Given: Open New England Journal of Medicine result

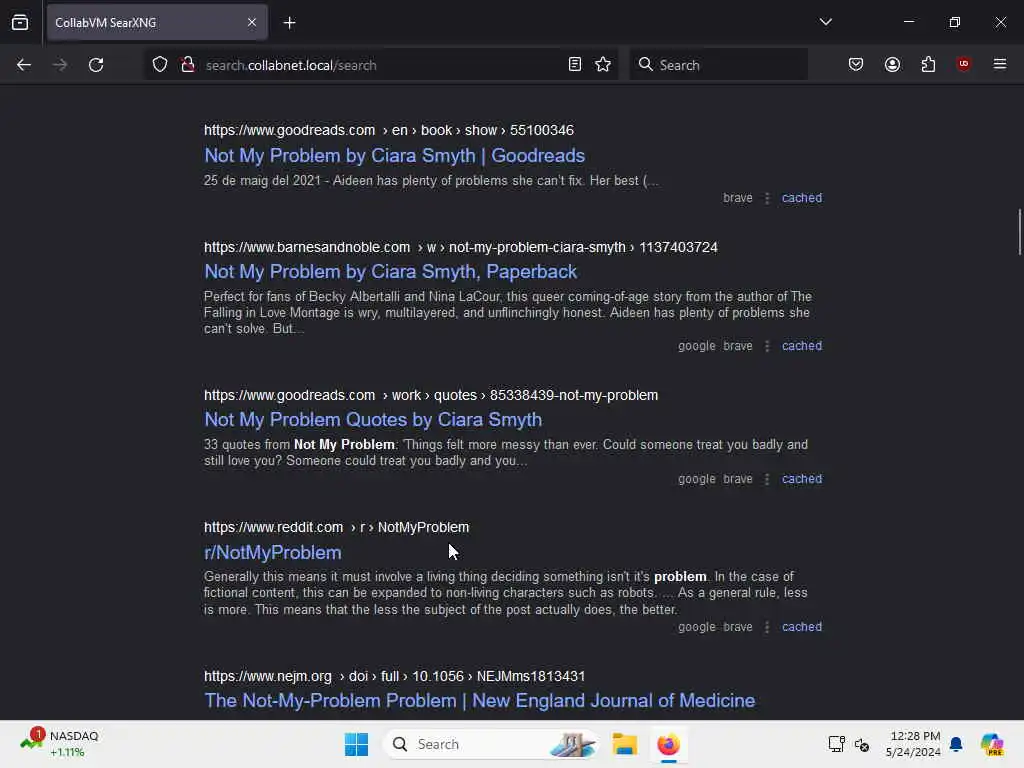Looking at the screenshot, I should [479, 701].
